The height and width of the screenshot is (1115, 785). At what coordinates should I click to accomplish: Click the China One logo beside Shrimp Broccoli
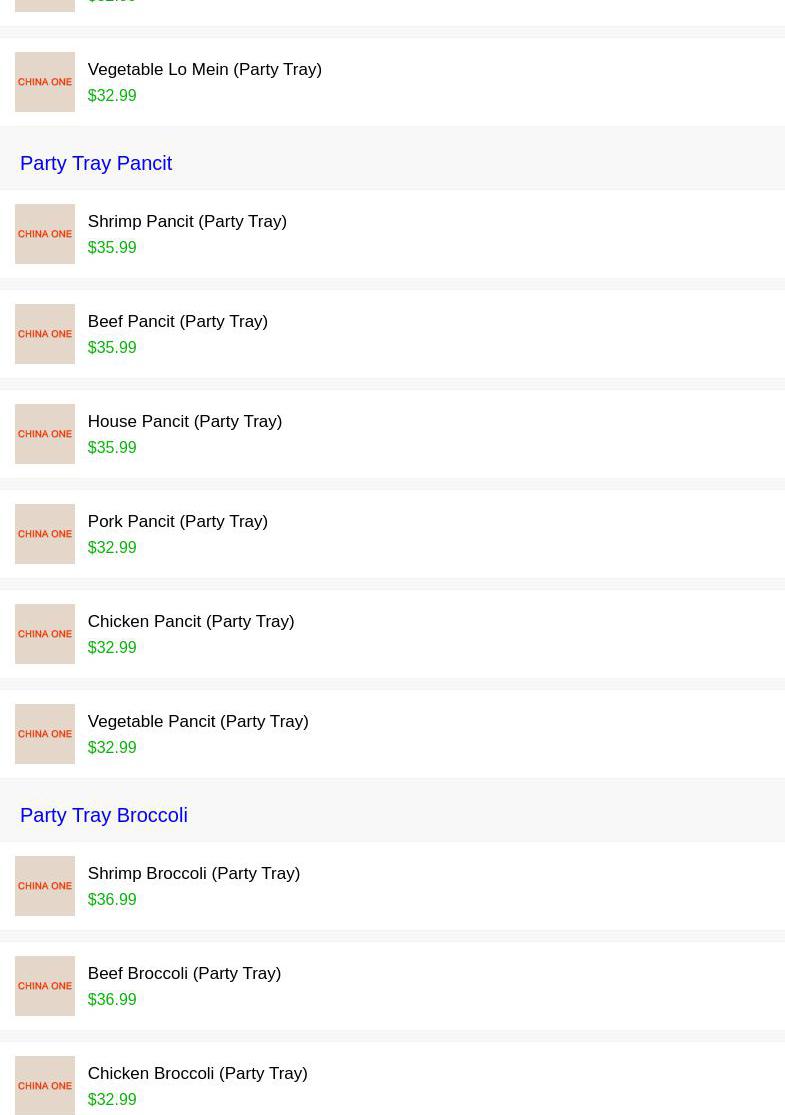pyautogui.click(x=45, y=886)
